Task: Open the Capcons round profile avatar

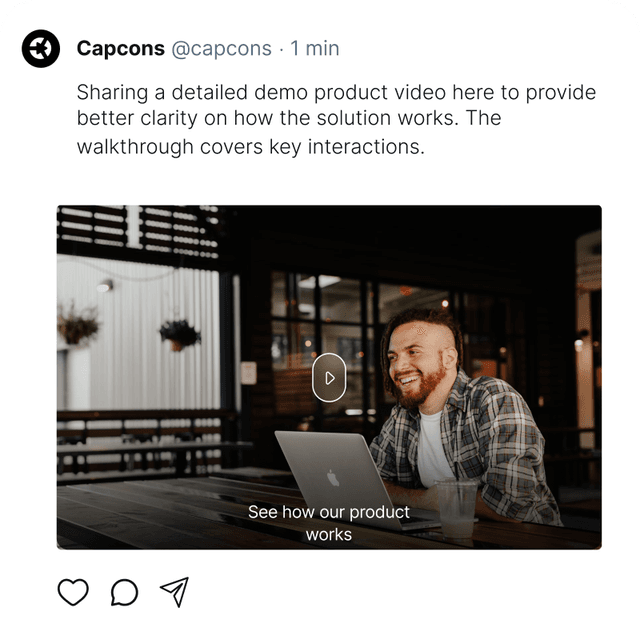Action: (x=41, y=49)
